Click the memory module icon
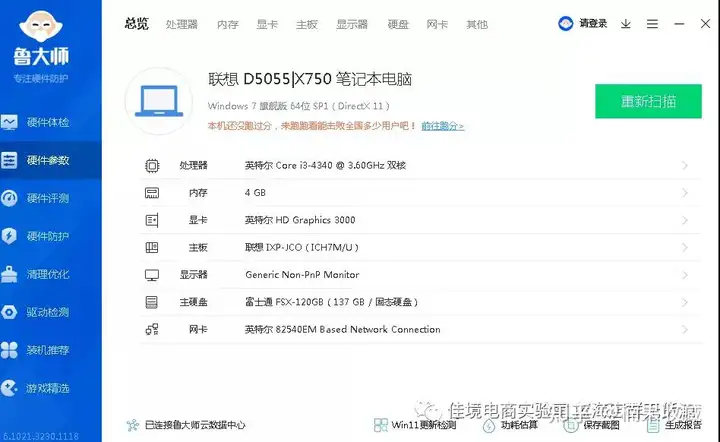 [x=152, y=193]
